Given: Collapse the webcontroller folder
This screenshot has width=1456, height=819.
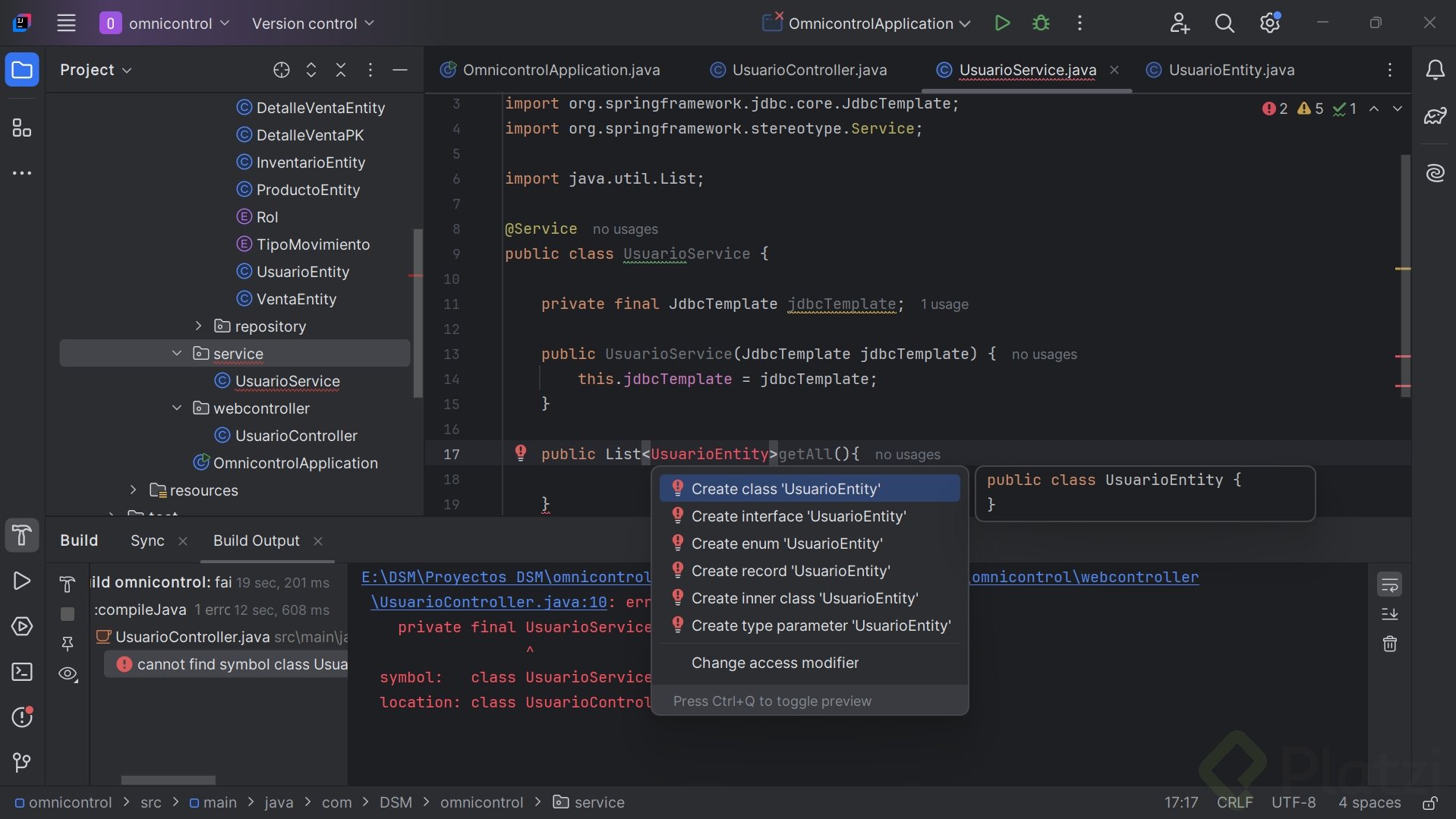Looking at the screenshot, I should pos(177,408).
